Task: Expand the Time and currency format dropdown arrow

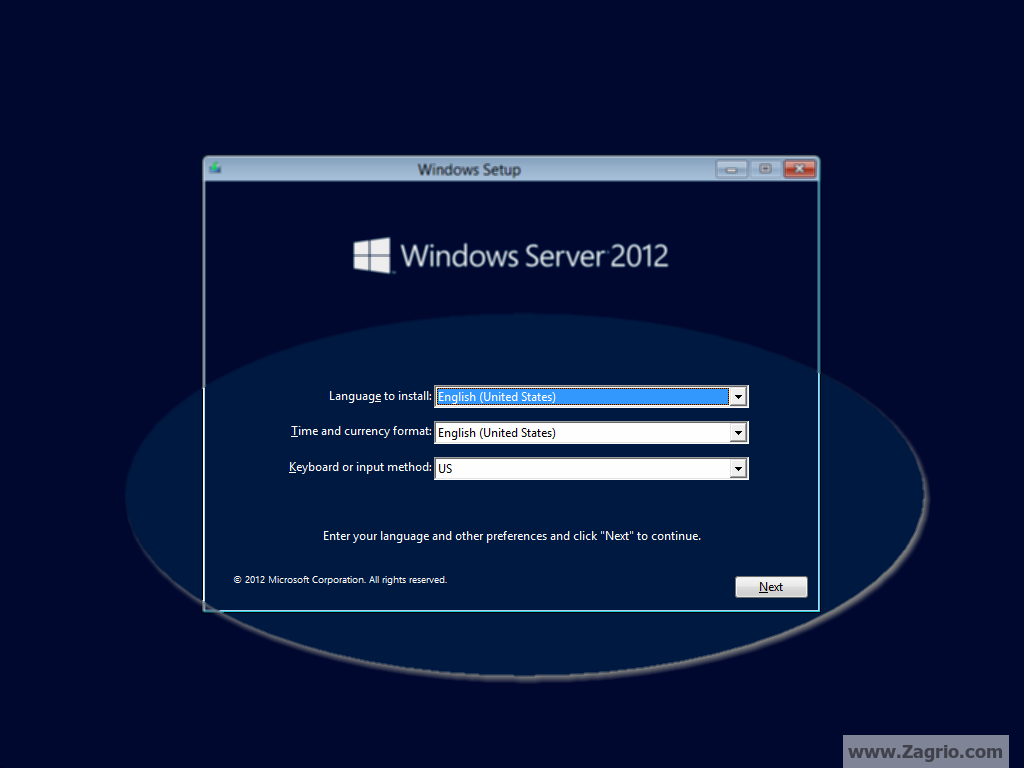Action: click(x=738, y=432)
